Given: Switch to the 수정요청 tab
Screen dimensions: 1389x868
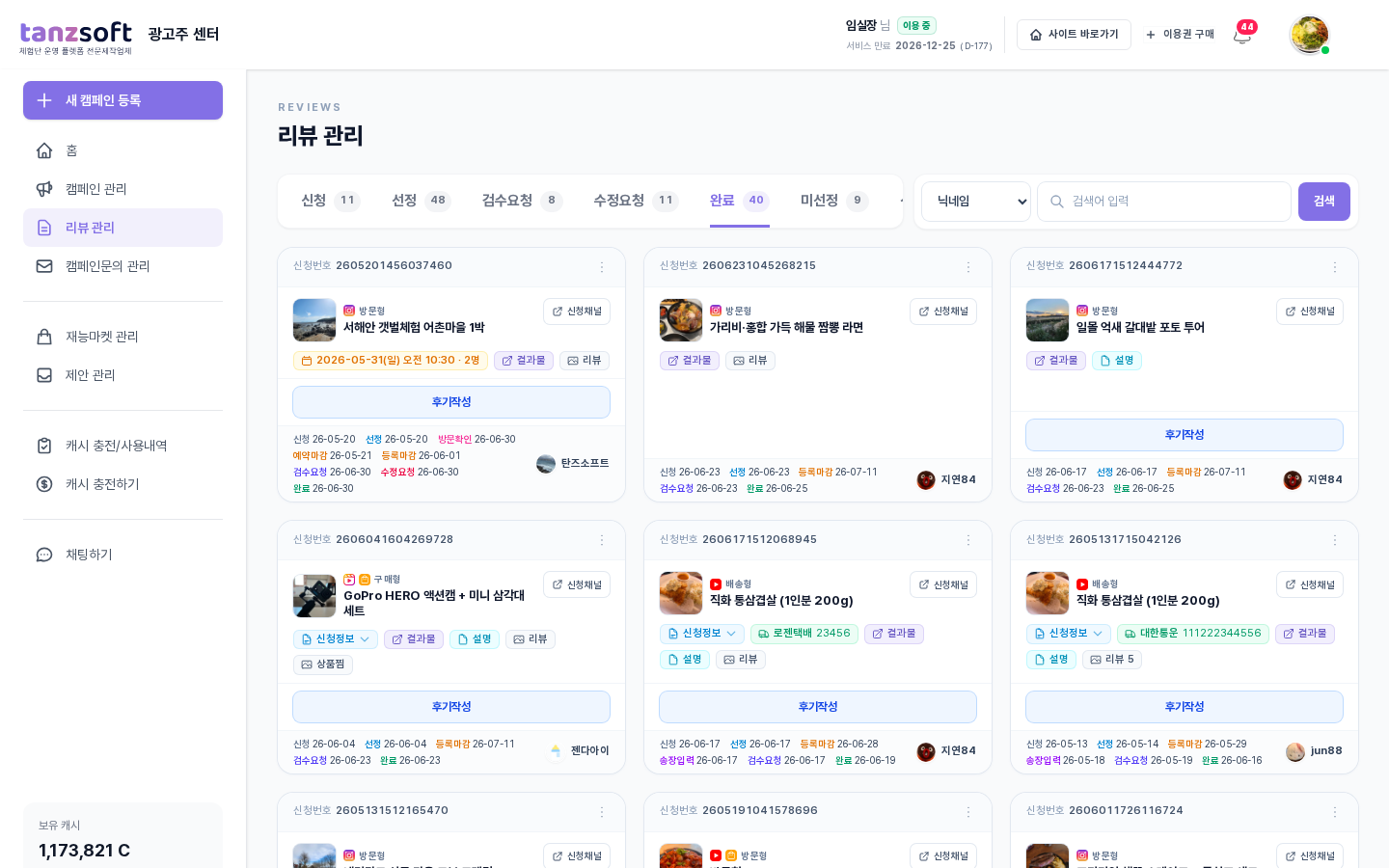Looking at the screenshot, I should (x=636, y=201).
